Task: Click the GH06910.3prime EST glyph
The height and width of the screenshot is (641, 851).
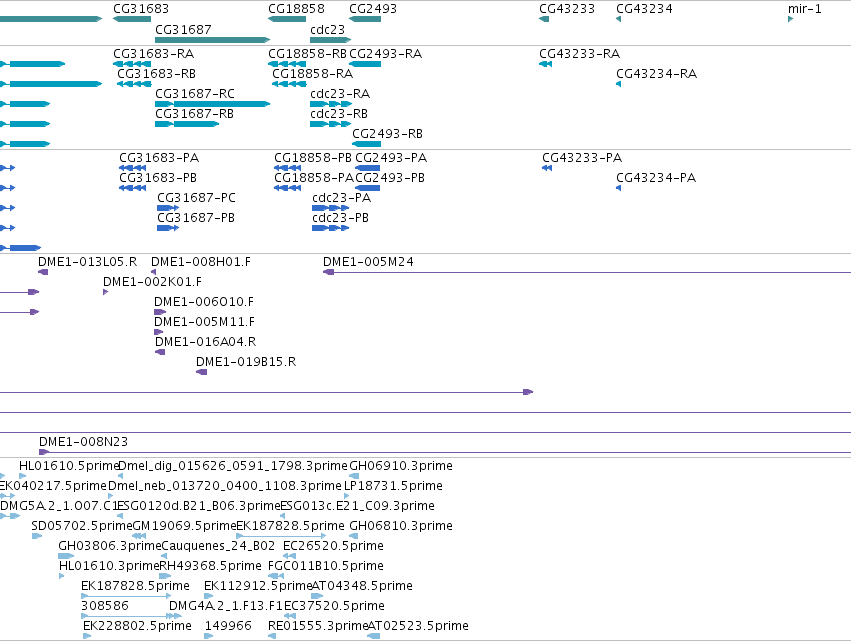Action: [354, 477]
